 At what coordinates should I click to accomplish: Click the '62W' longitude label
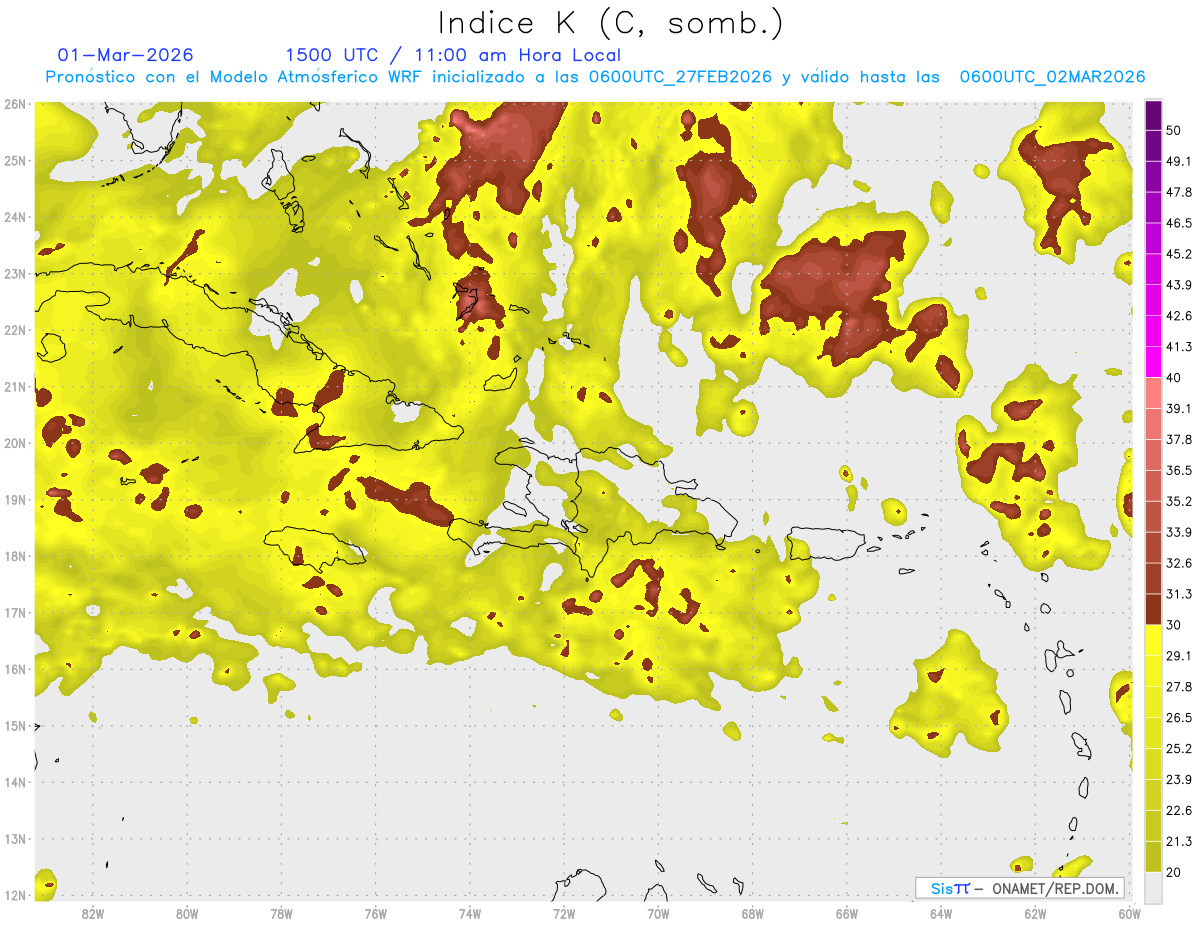(x=1035, y=913)
